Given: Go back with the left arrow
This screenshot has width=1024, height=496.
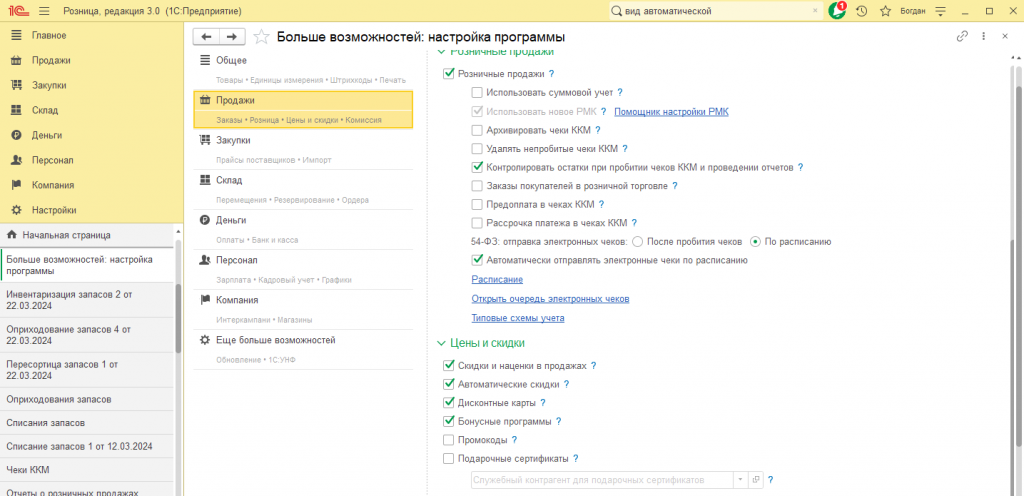Looking at the screenshot, I should click(206, 37).
